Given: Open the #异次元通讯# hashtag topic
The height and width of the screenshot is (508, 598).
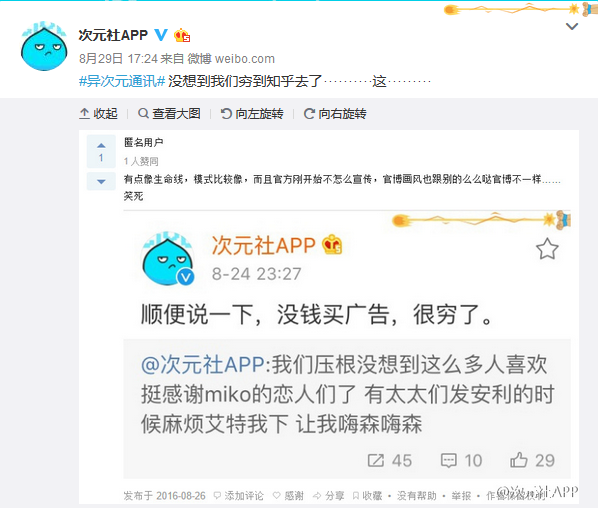Looking at the screenshot, I should [x=122, y=81].
